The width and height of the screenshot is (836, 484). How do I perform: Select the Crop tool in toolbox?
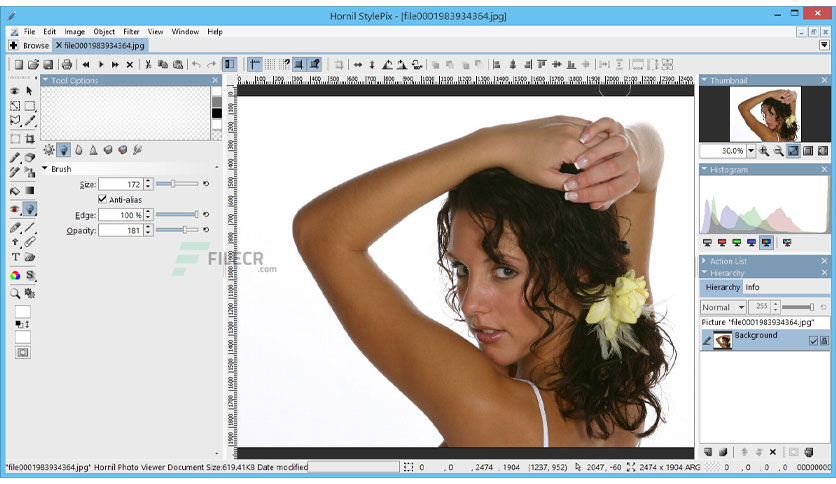tap(30, 139)
